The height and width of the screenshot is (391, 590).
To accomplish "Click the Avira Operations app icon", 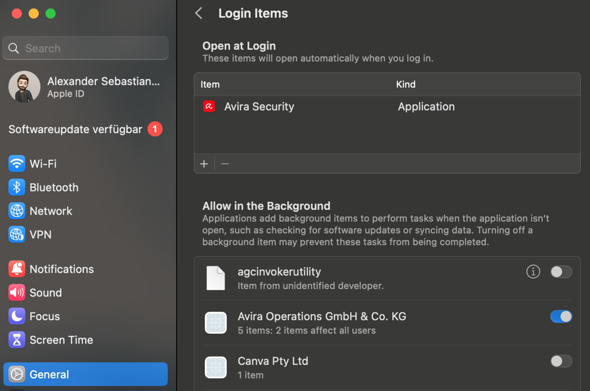I will pos(216,323).
